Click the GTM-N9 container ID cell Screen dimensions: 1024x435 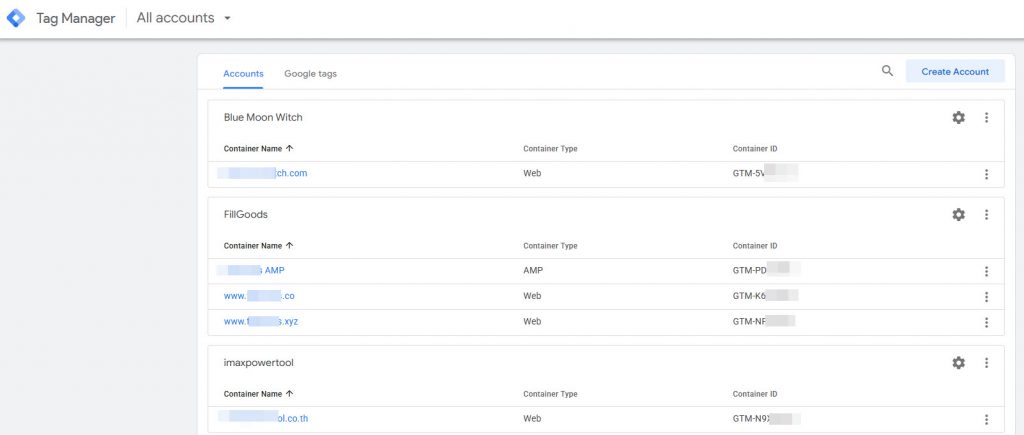(765, 419)
